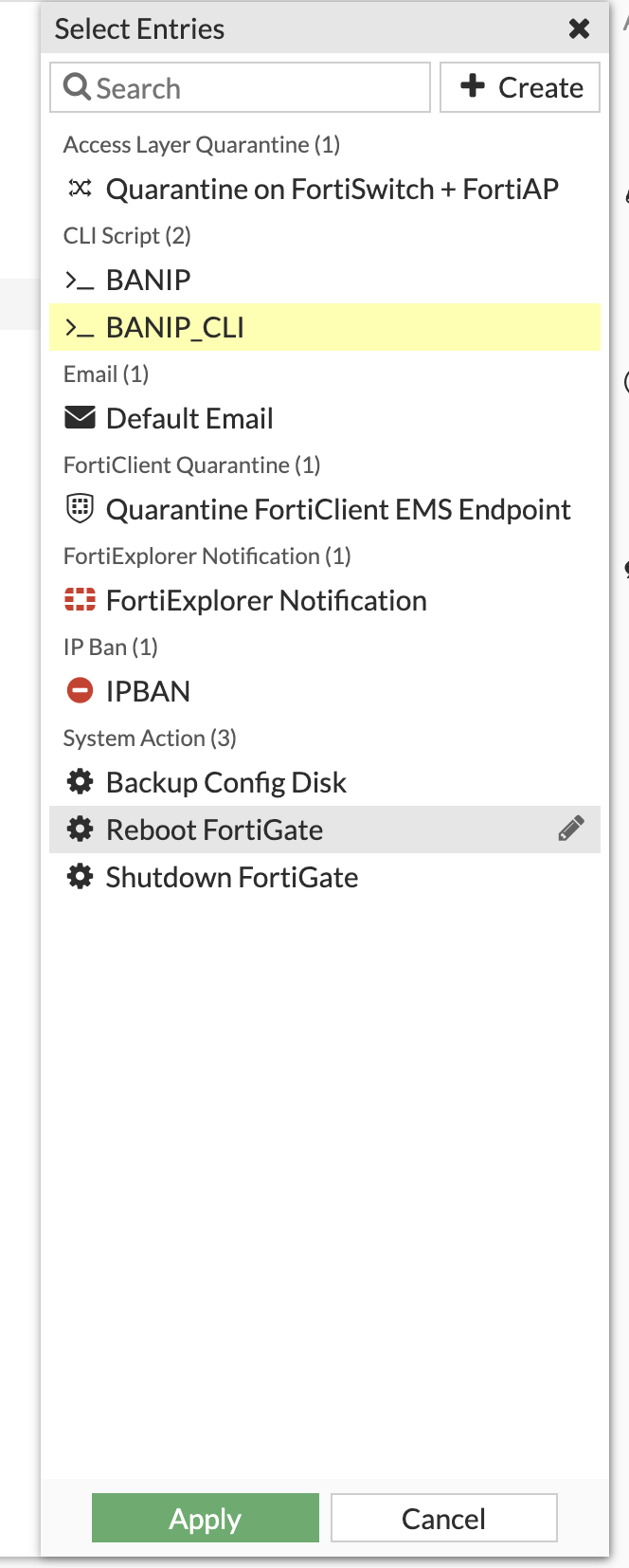Close the Select Entries panel
Viewport: 629px width, 1568px height.
[x=580, y=28]
